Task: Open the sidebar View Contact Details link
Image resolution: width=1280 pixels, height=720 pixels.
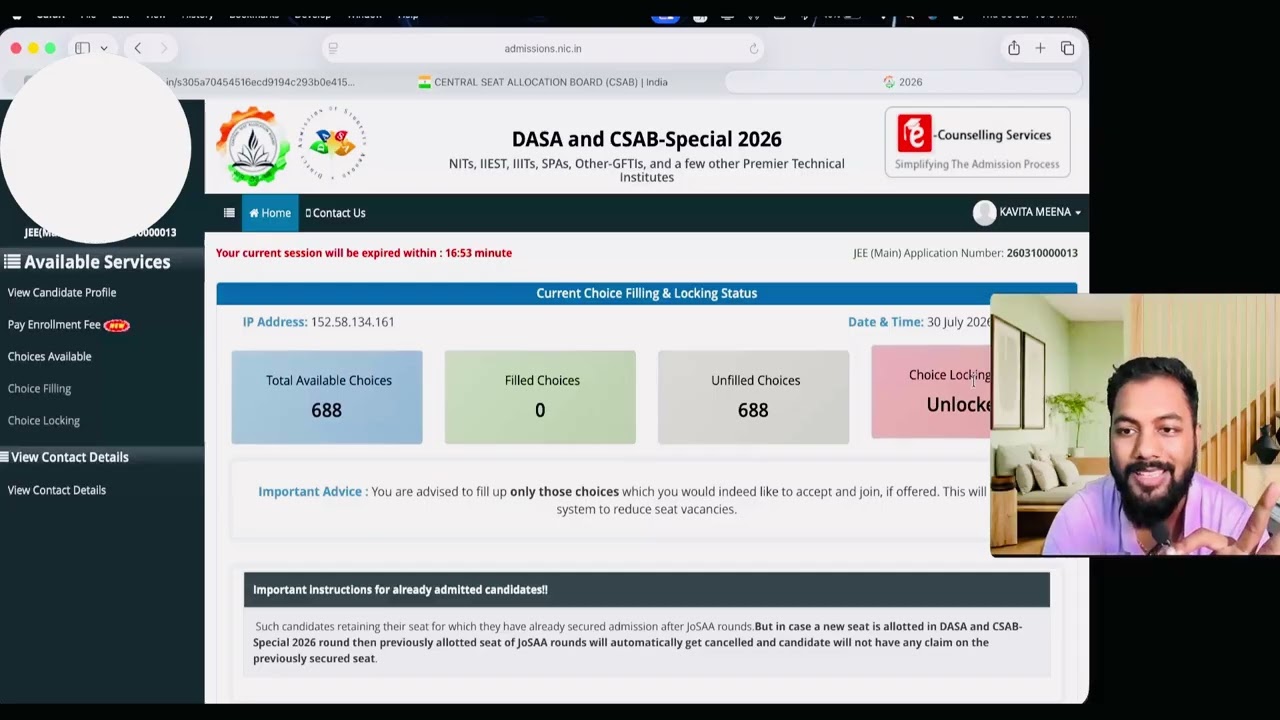Action: [56, 490]
